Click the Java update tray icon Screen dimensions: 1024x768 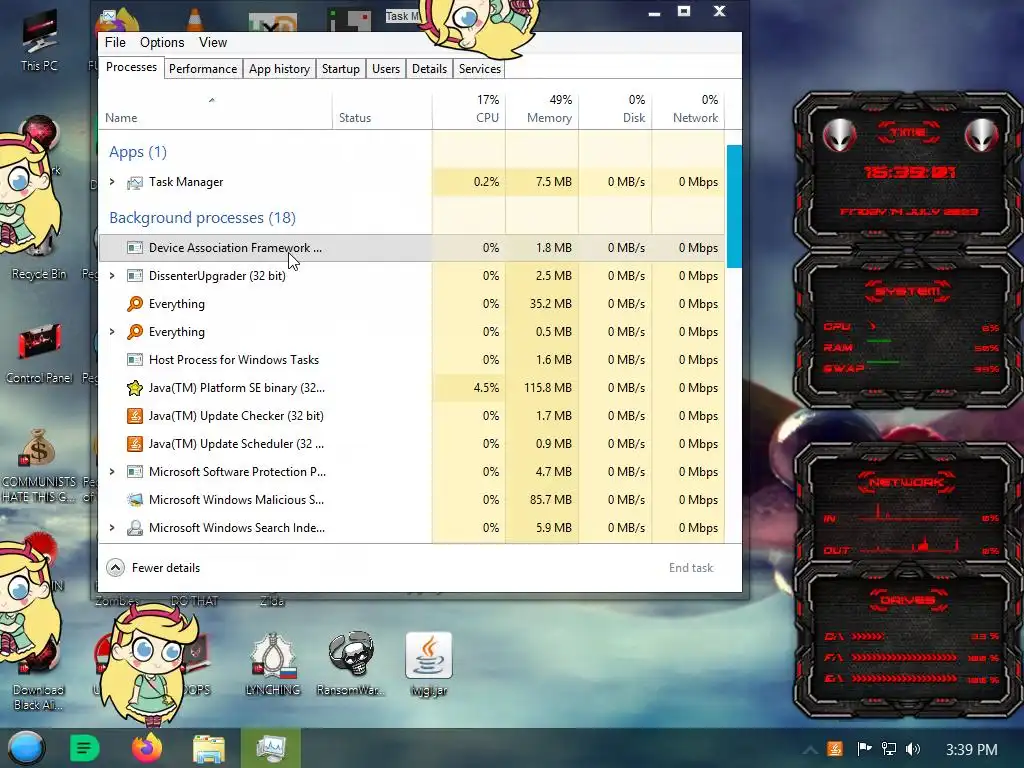(x=835, y=749)
